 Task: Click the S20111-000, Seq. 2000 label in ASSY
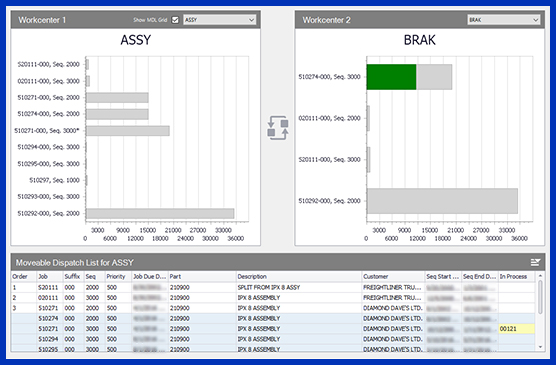coord(49,64)
